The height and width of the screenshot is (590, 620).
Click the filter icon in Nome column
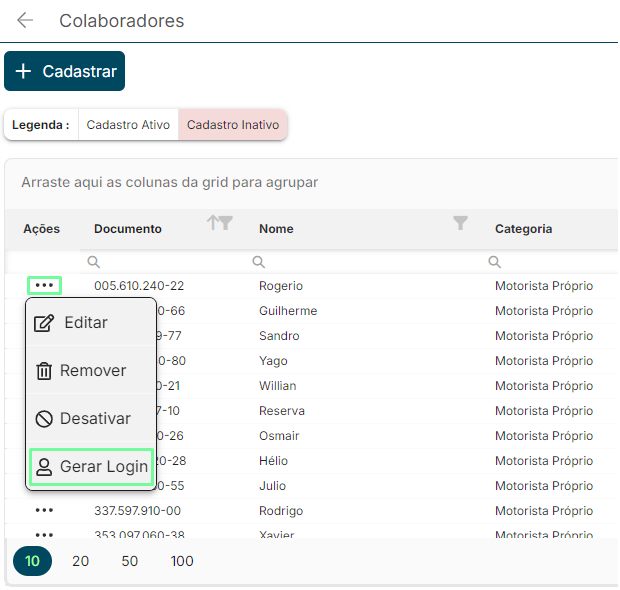click(460, 223)
